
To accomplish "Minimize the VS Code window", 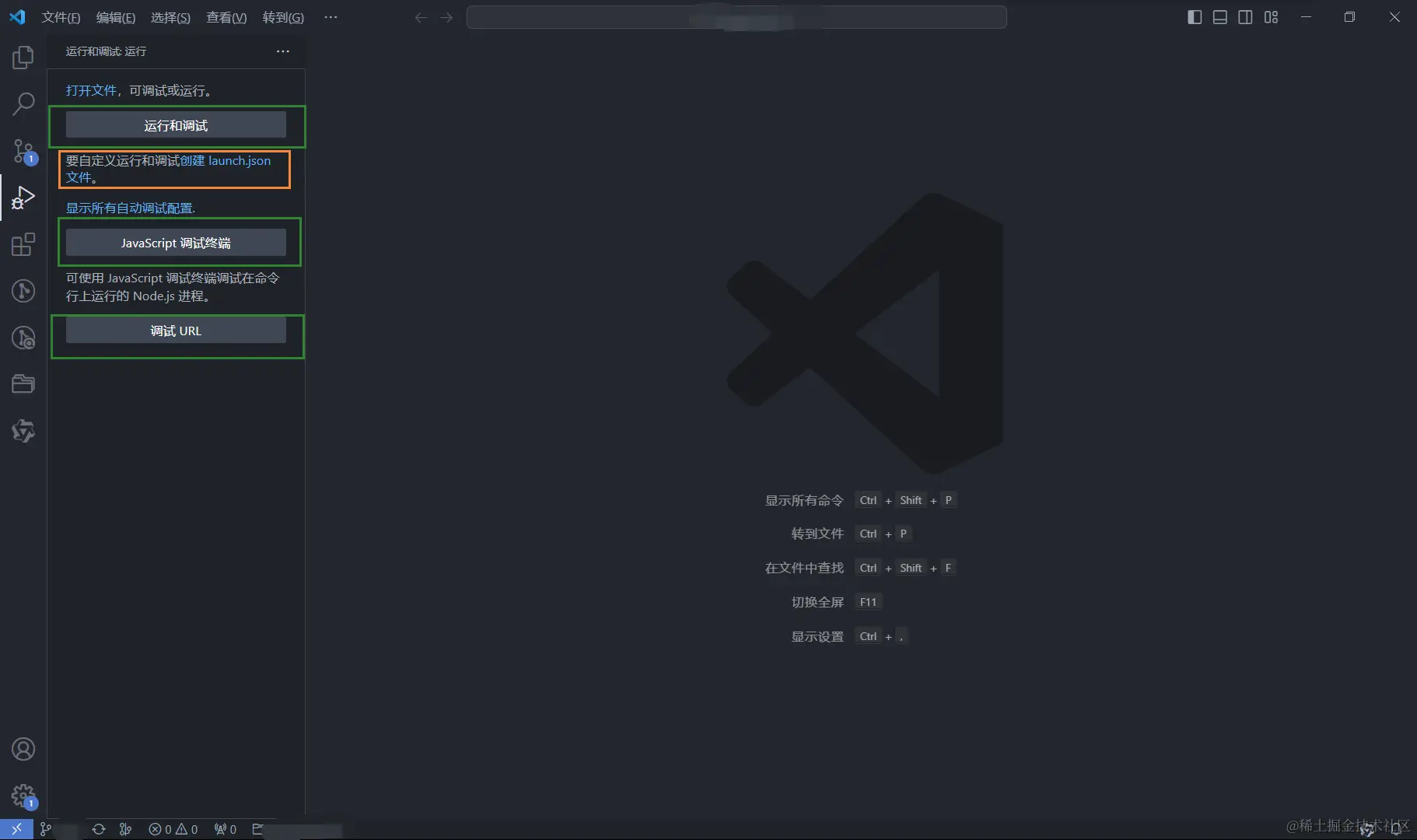I will 1306,17.
